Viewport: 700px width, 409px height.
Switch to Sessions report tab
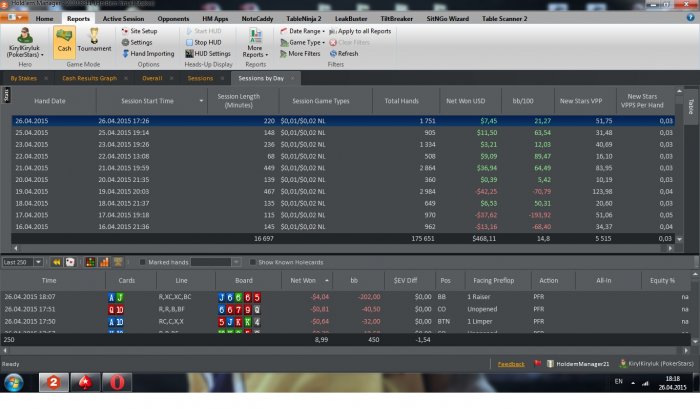pos(200,78)
